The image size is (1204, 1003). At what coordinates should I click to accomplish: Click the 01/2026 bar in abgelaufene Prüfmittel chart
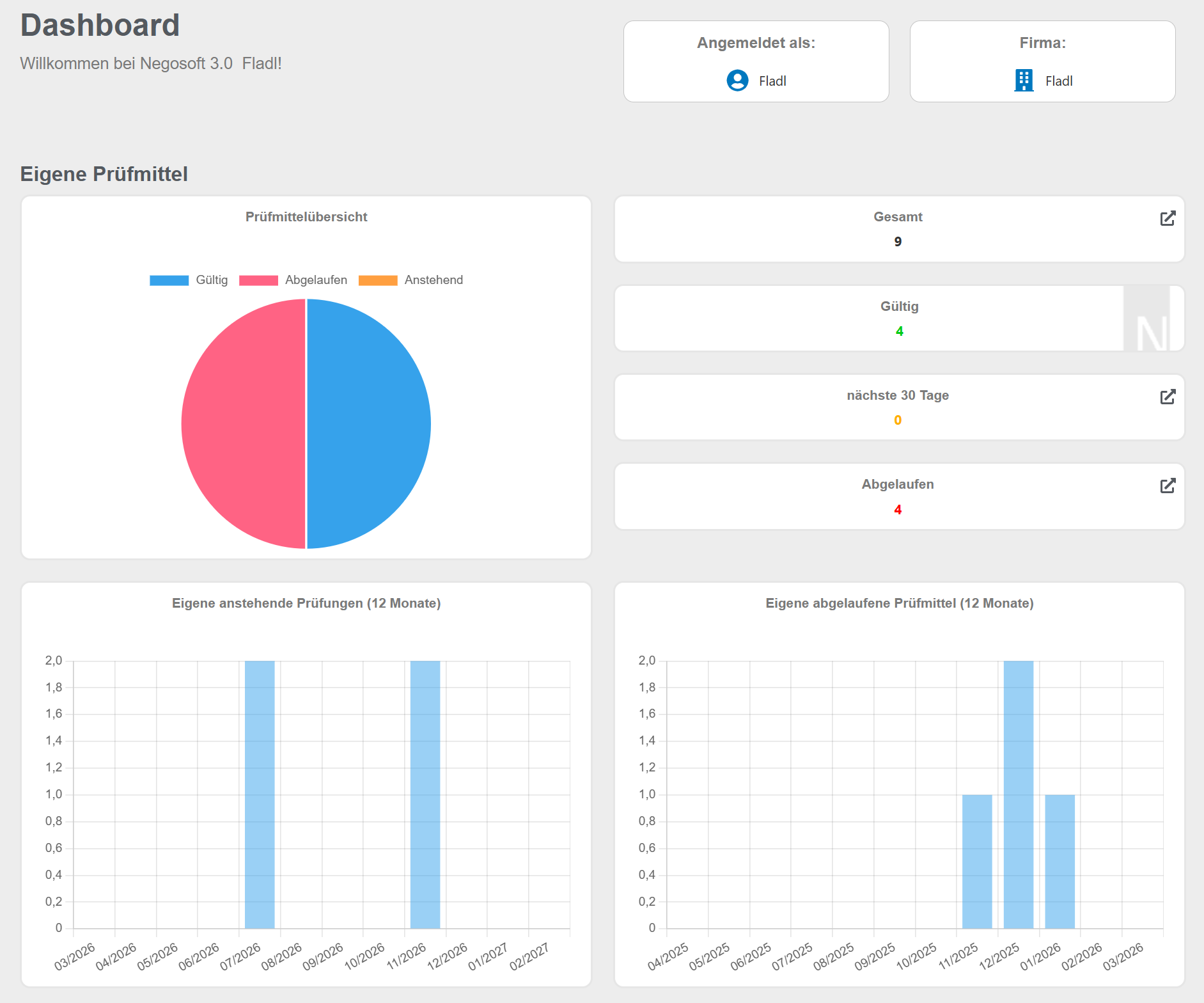tap(1059, 861)
